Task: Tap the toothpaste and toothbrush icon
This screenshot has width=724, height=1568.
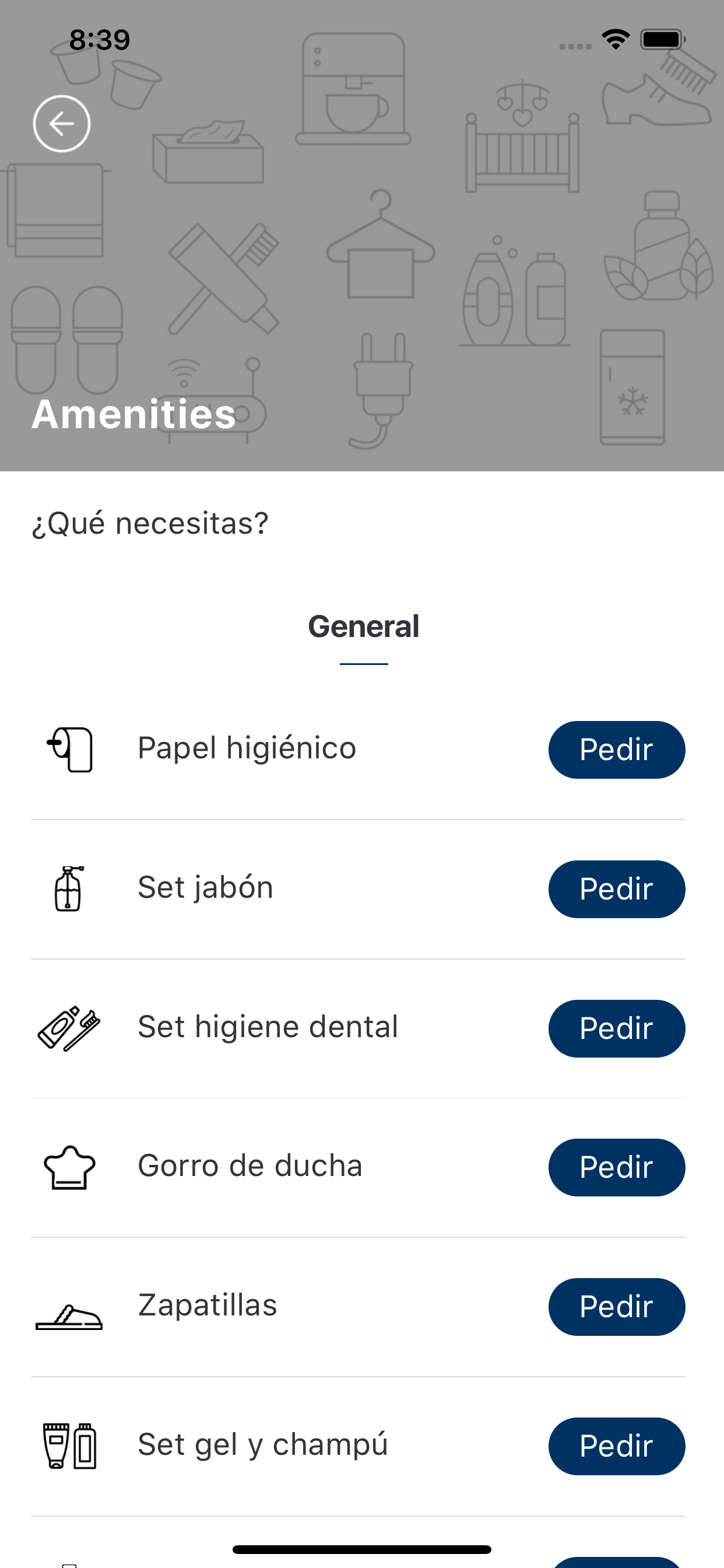Action: [69, 1028]
